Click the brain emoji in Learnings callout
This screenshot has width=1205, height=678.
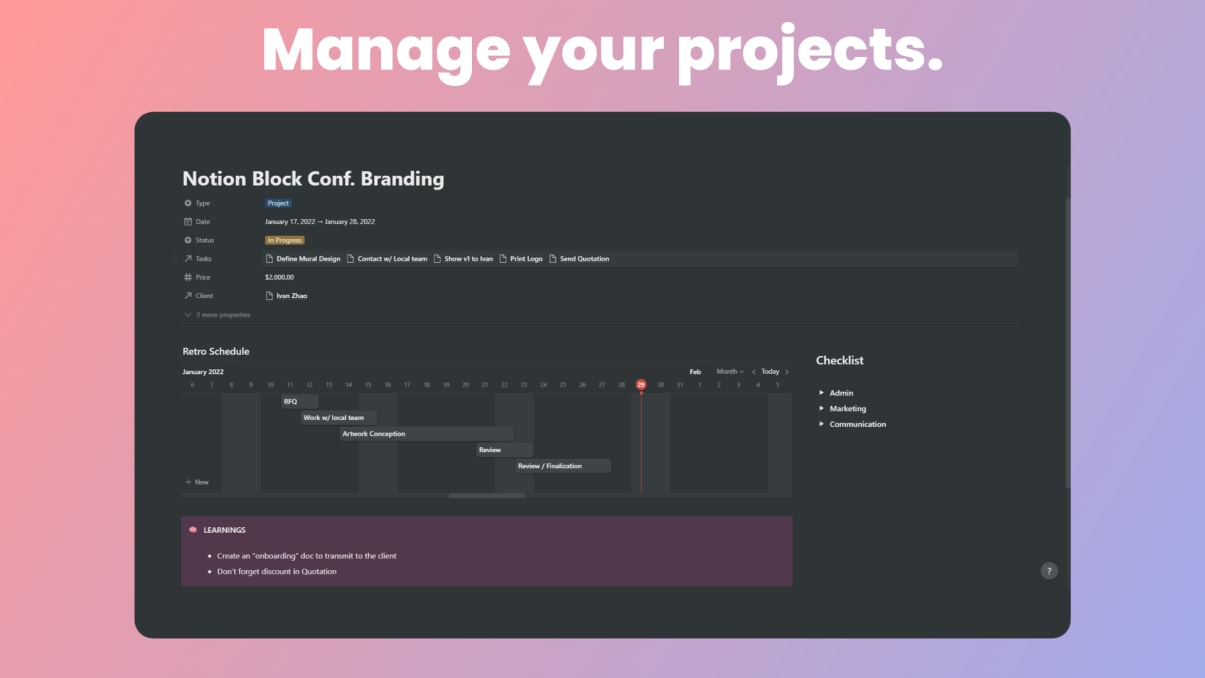tap(193, 530)
